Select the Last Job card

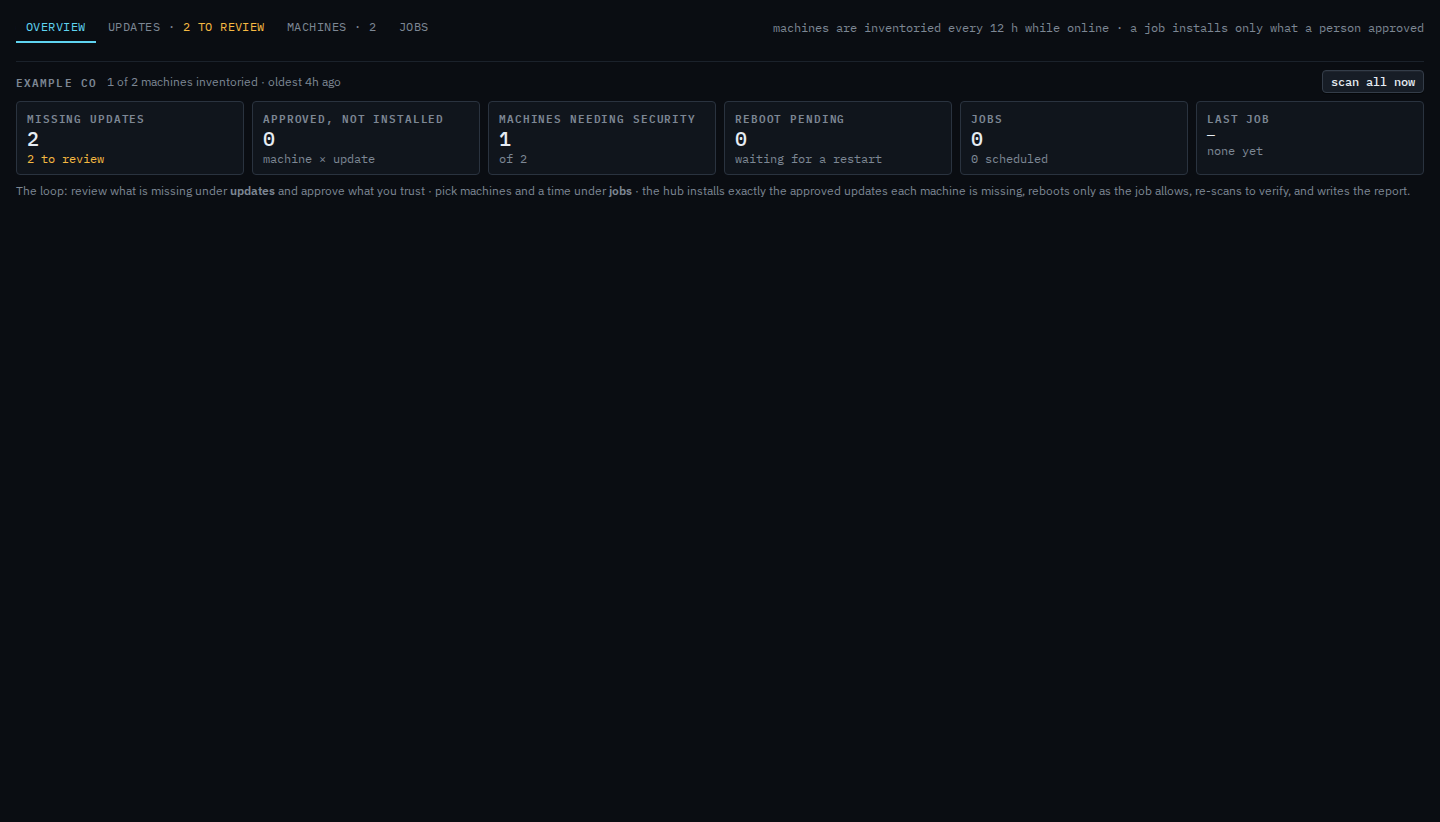[1310, 138]
